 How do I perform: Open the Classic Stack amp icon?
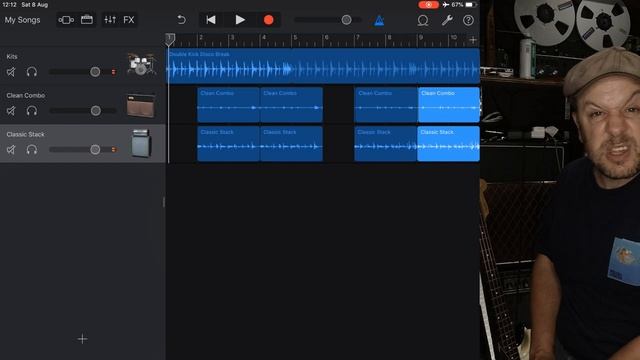point(141,143)
